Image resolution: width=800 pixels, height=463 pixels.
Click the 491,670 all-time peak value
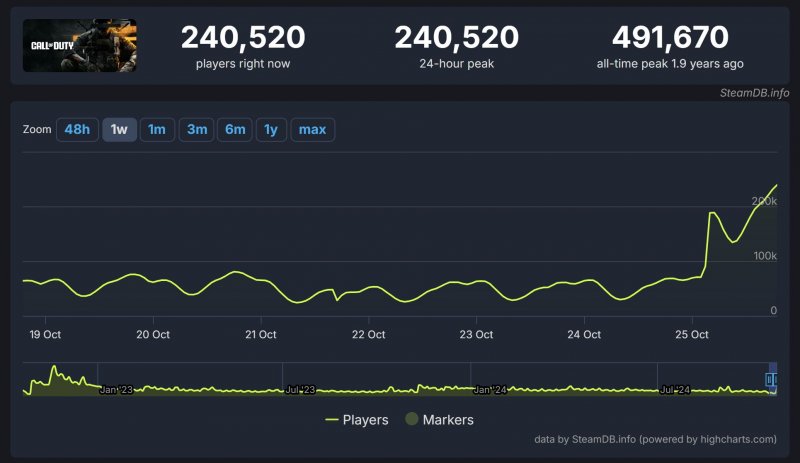point(670,37)
